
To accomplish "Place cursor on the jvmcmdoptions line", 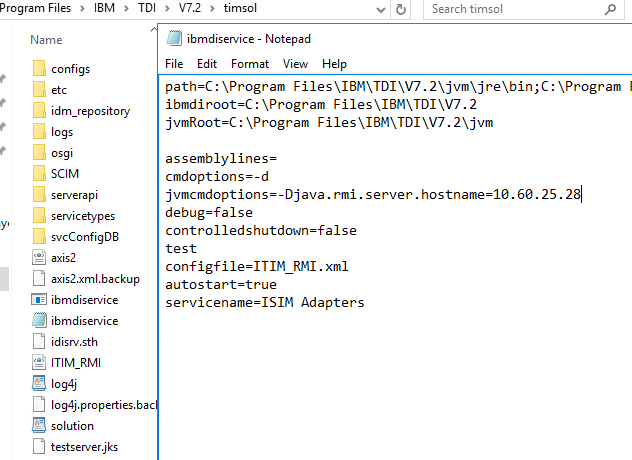I will 373,195.
